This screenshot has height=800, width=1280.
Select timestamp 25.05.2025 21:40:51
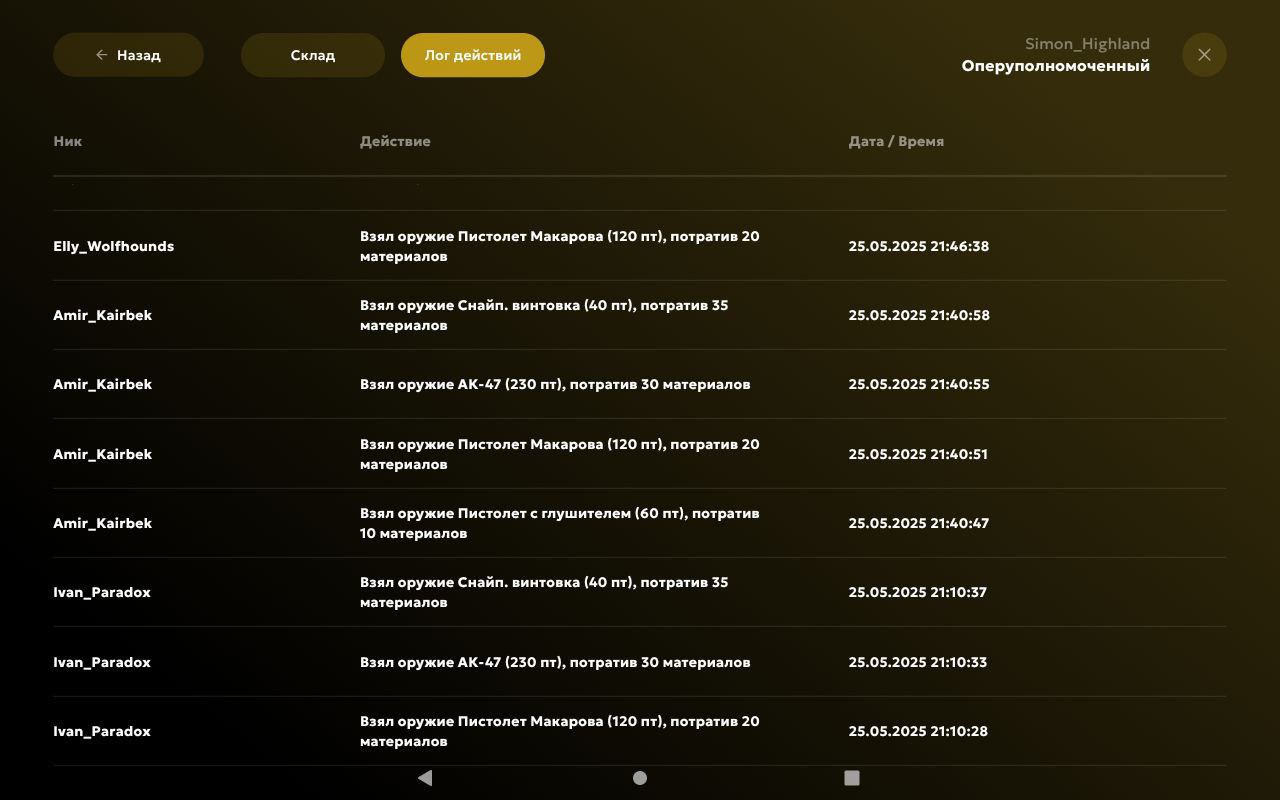[918, 454]
